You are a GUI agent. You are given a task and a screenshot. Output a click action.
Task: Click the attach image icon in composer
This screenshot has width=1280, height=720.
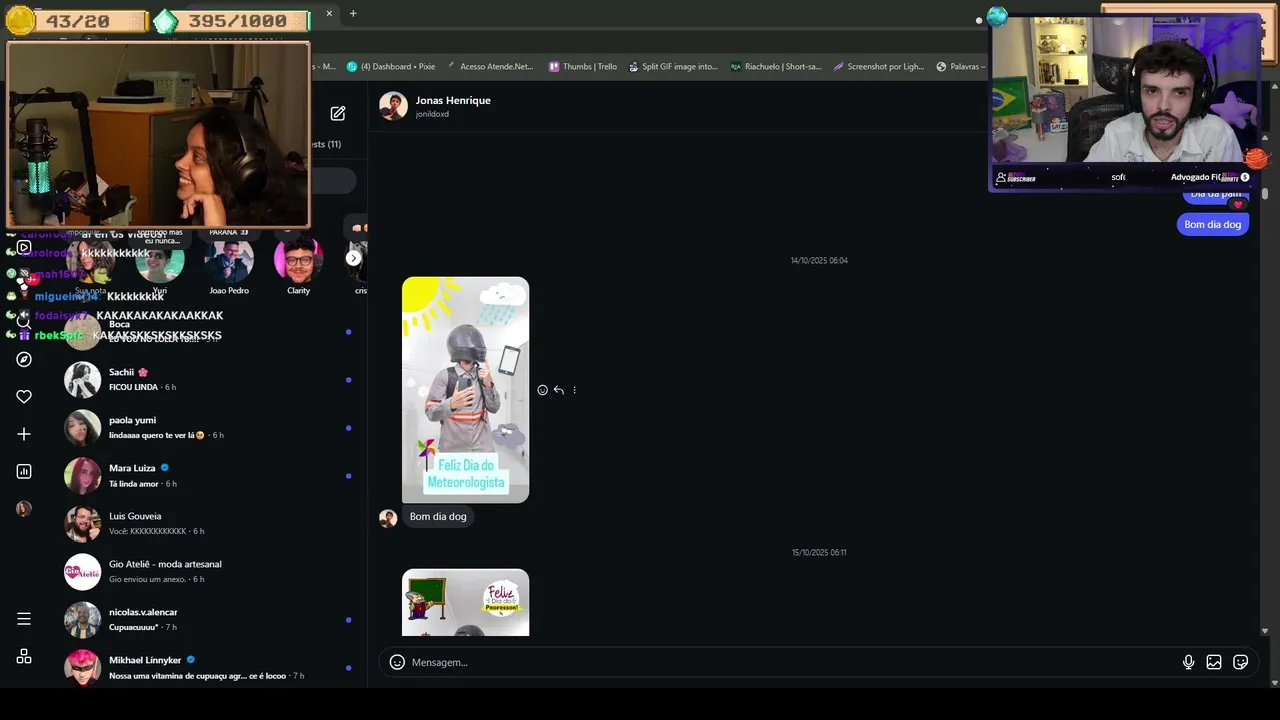(x=1214, y=662)
